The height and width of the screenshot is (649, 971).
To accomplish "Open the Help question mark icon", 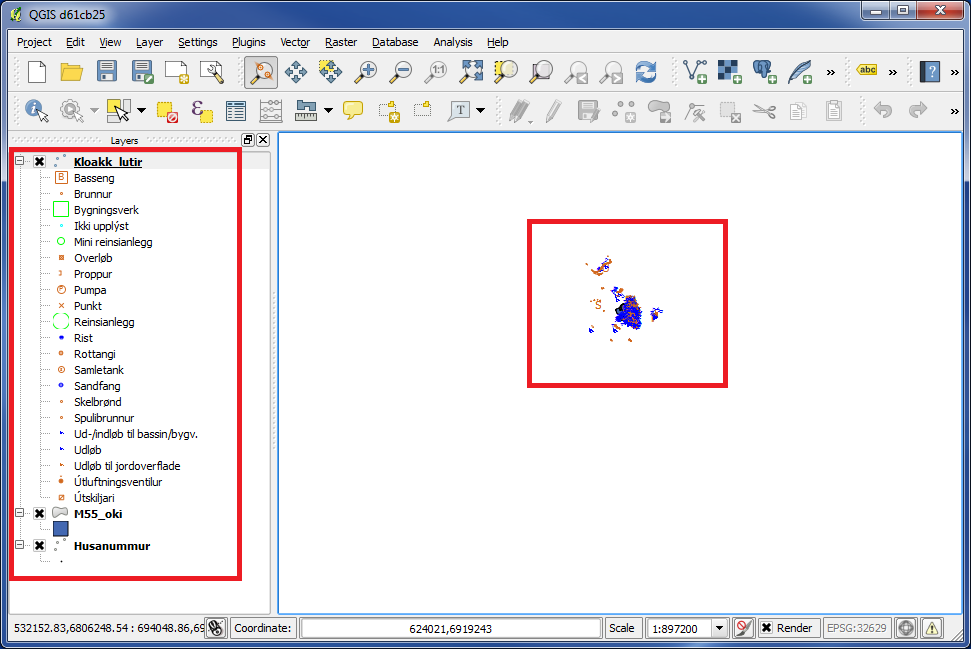I will pos(930,72).
